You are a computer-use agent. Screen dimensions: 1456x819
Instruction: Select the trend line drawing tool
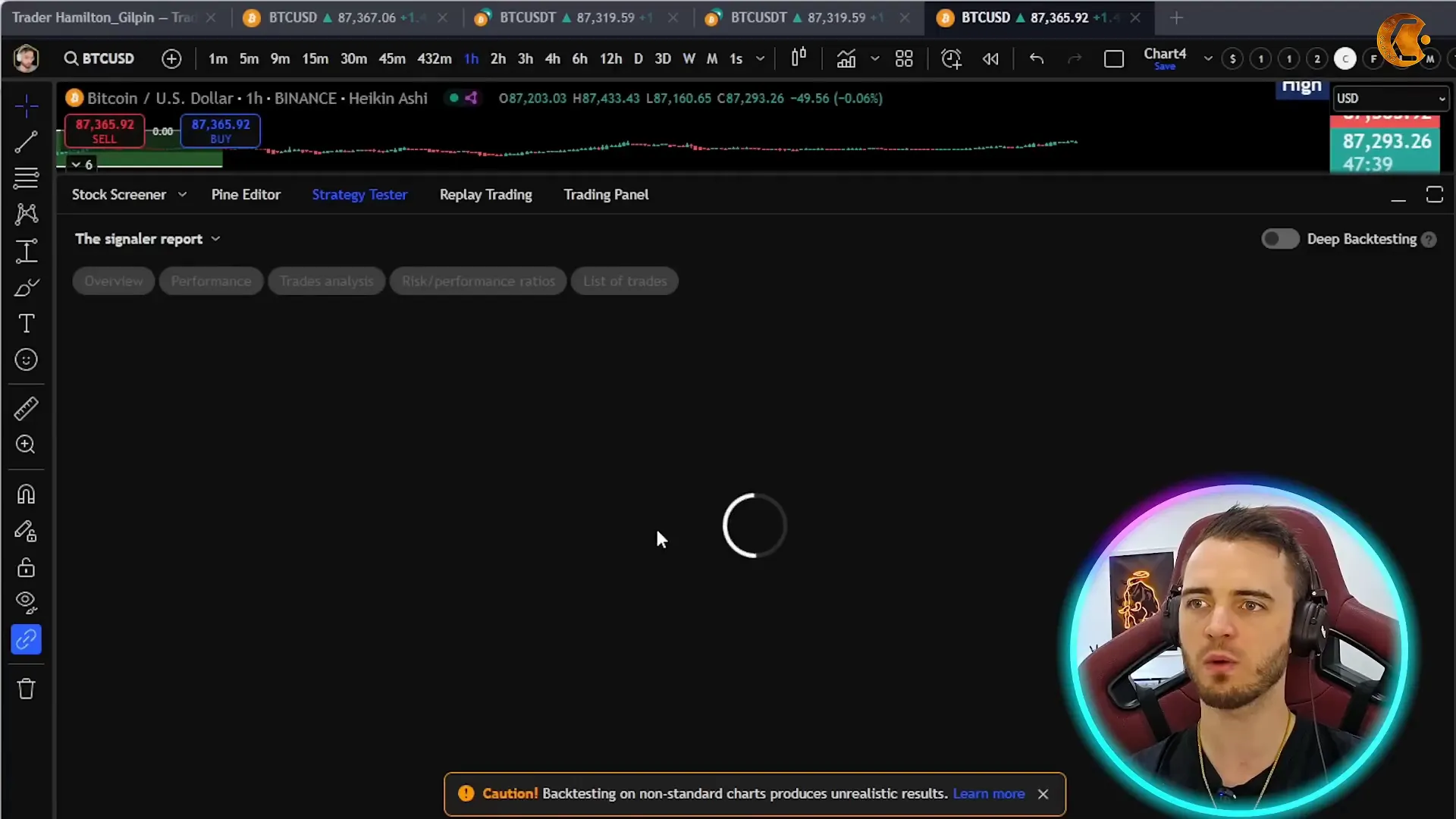point(27,142)
